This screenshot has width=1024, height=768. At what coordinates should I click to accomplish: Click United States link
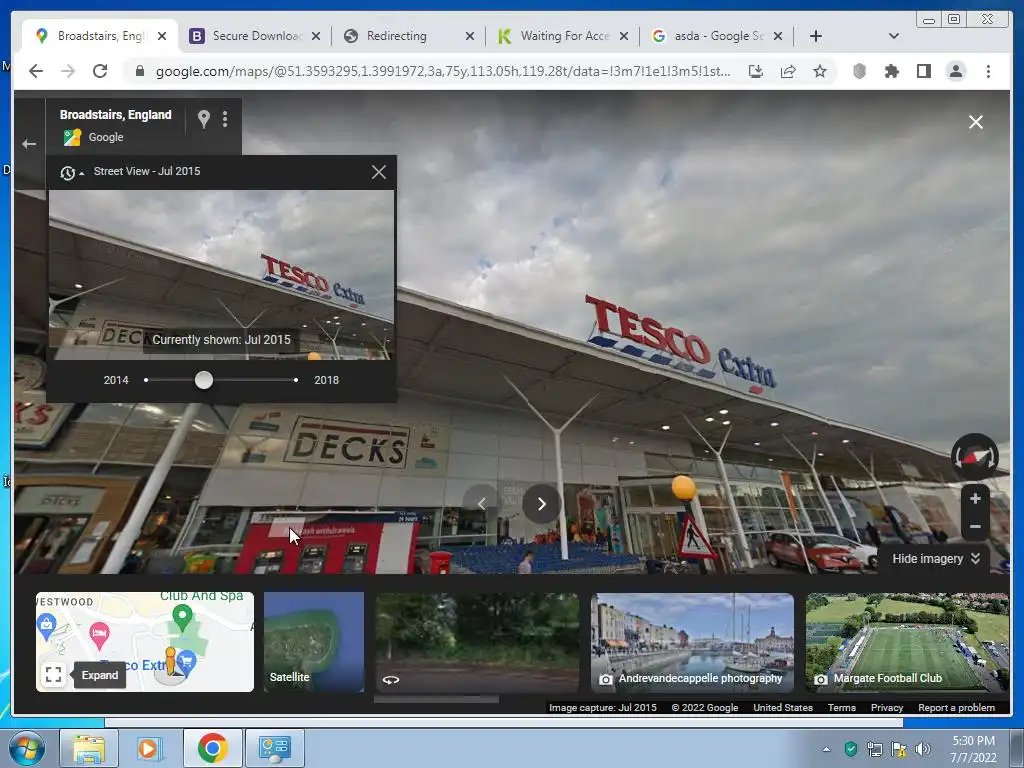[783, 707]
